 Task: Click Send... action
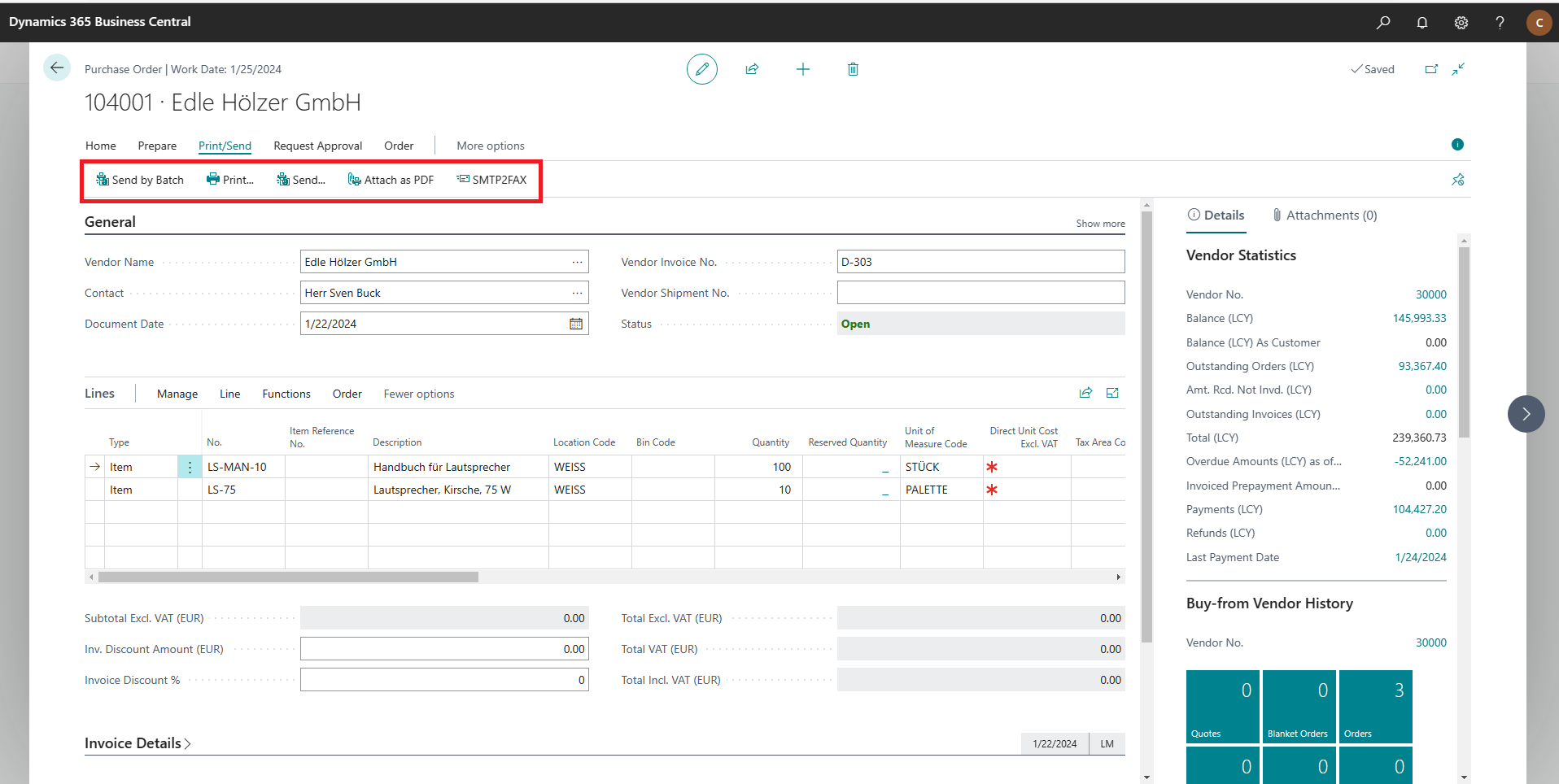point(301,180)
